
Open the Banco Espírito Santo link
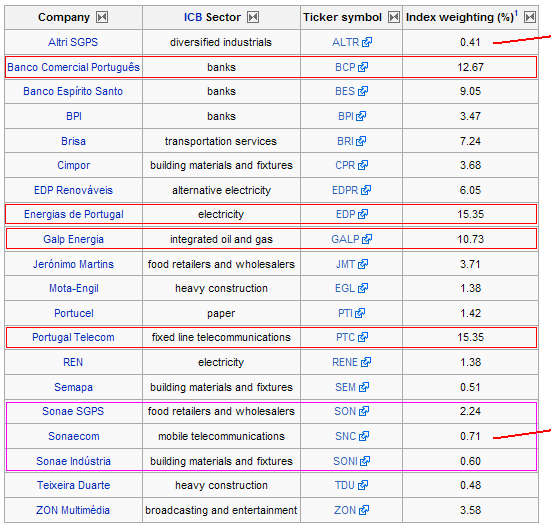pos(73,91)
